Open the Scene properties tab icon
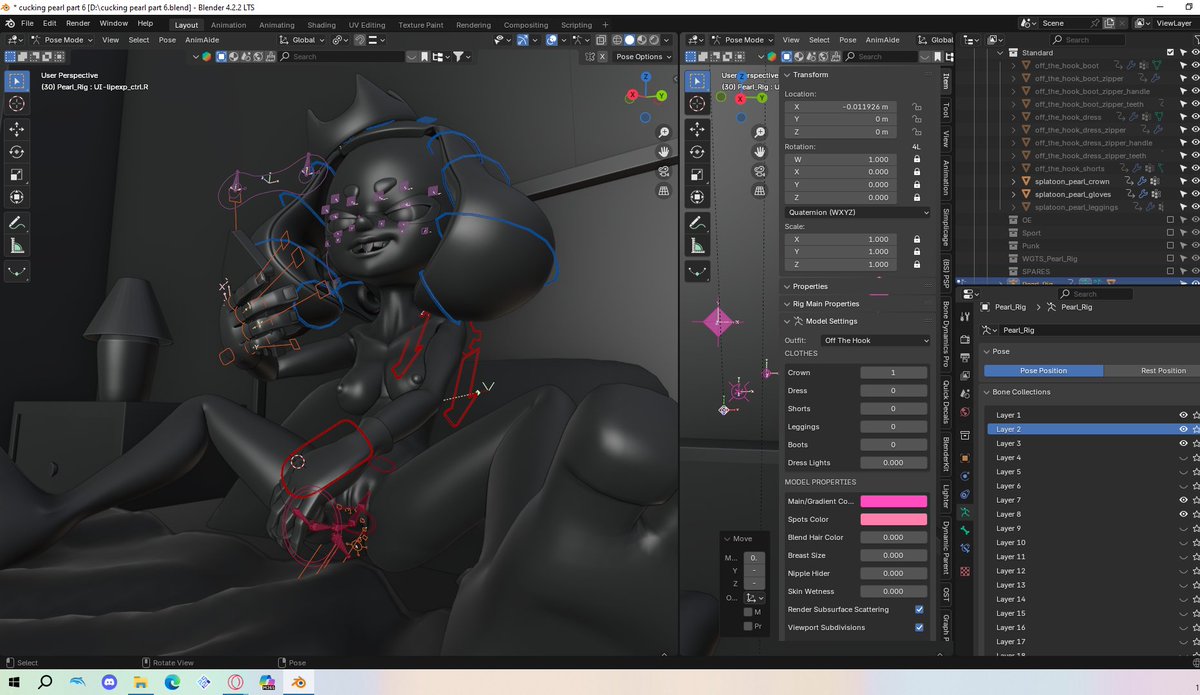The image size is (1200, 695). (965, 392)
